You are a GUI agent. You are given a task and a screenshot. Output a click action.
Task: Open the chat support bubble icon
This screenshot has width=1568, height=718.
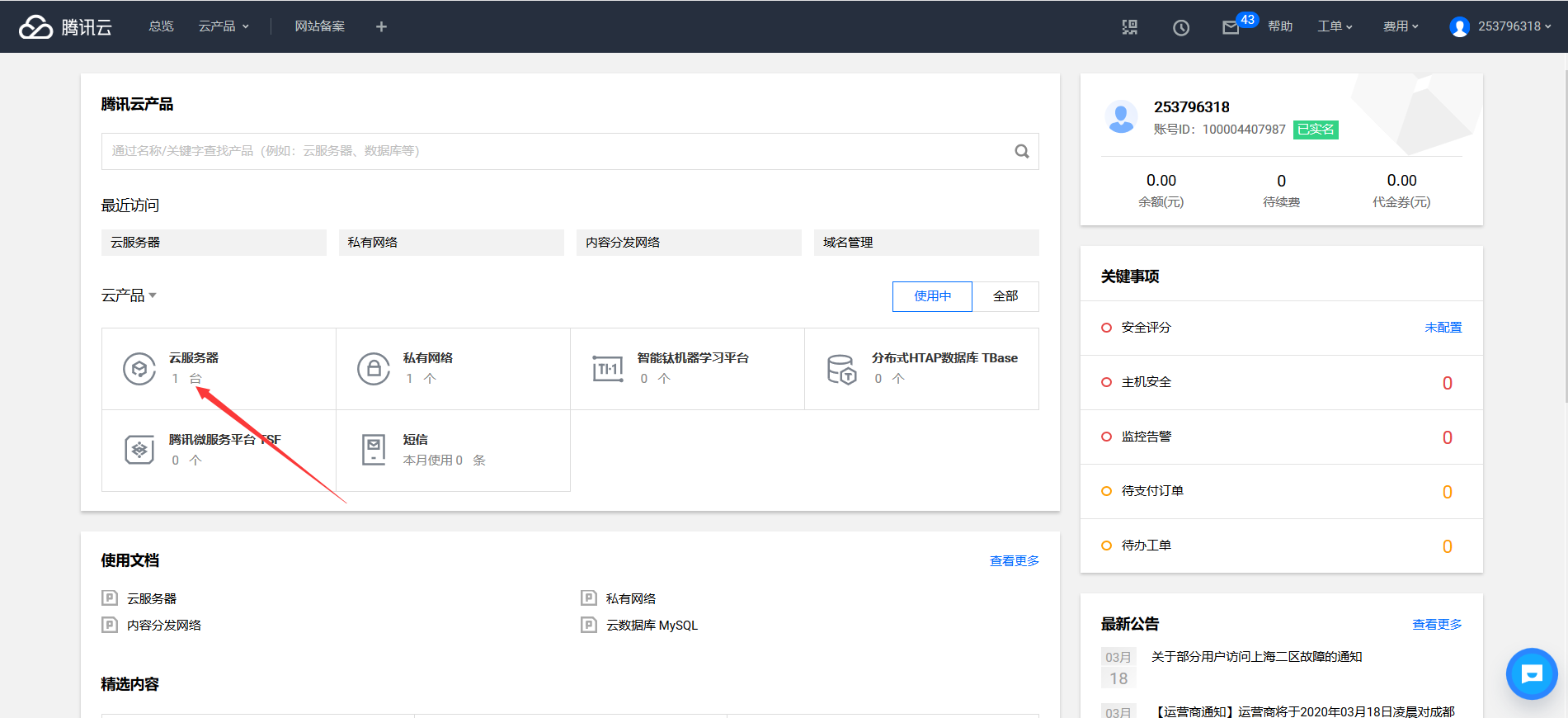click(x=1532, y=673)
